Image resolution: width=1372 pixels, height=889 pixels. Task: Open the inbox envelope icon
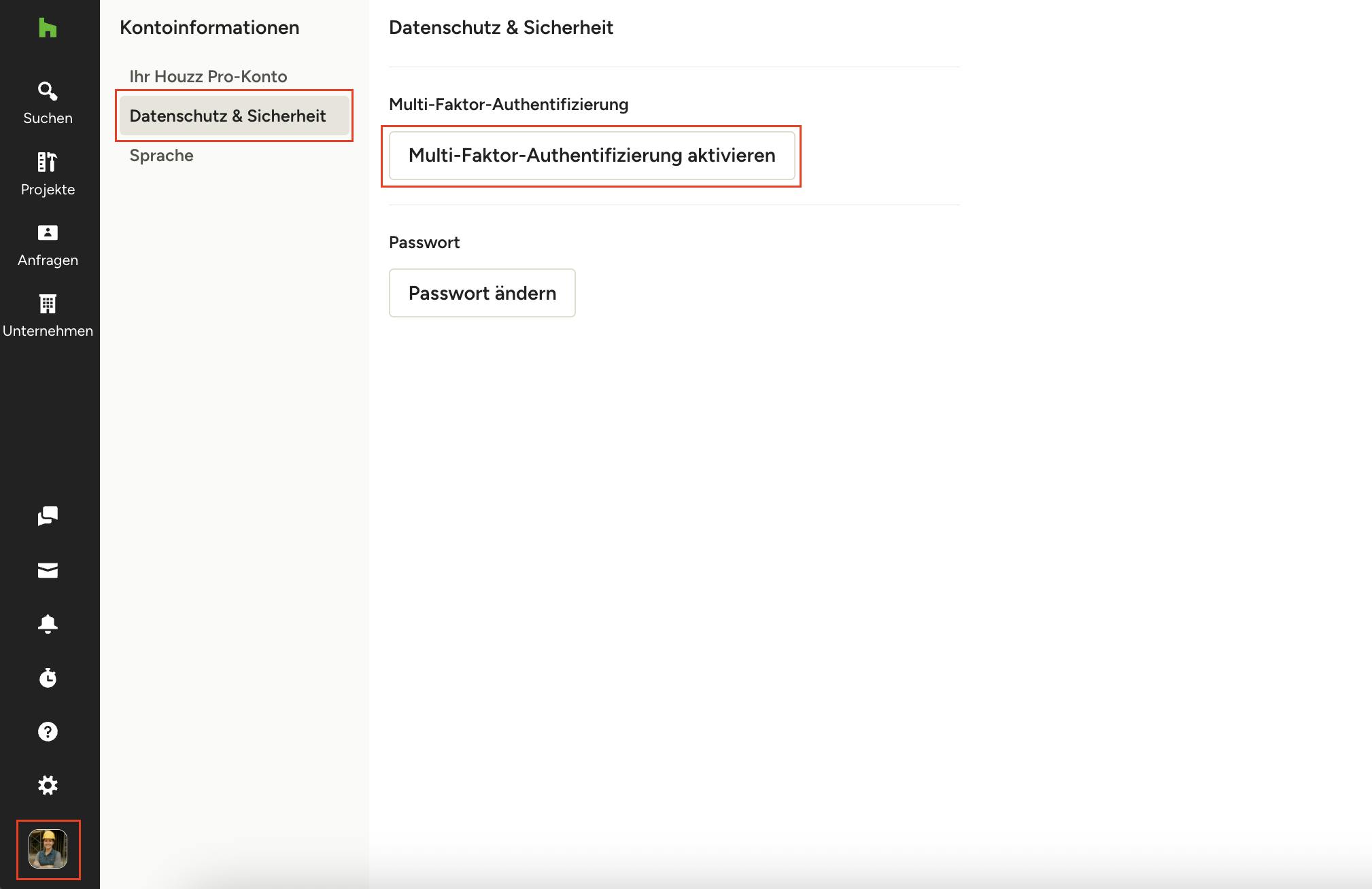[47, 570]
